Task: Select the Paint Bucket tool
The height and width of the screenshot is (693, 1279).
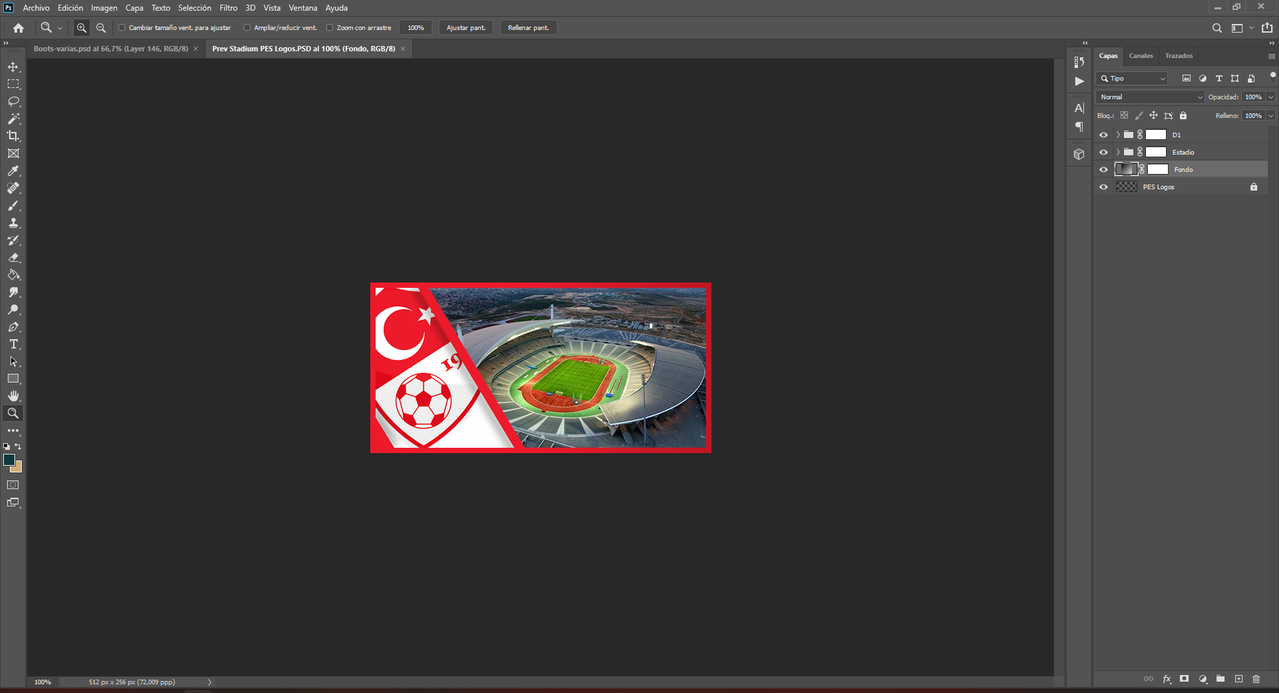Action: (13, 274)
